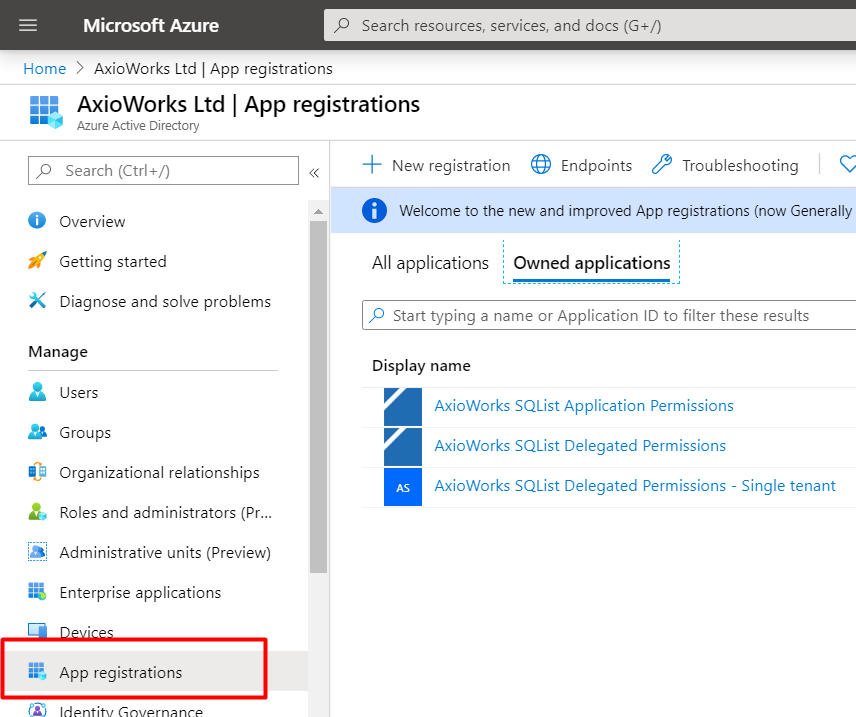Click the sidebar scrollbar up arrow
This screenshot has height=717, width=856.
(x=318, y=211)
